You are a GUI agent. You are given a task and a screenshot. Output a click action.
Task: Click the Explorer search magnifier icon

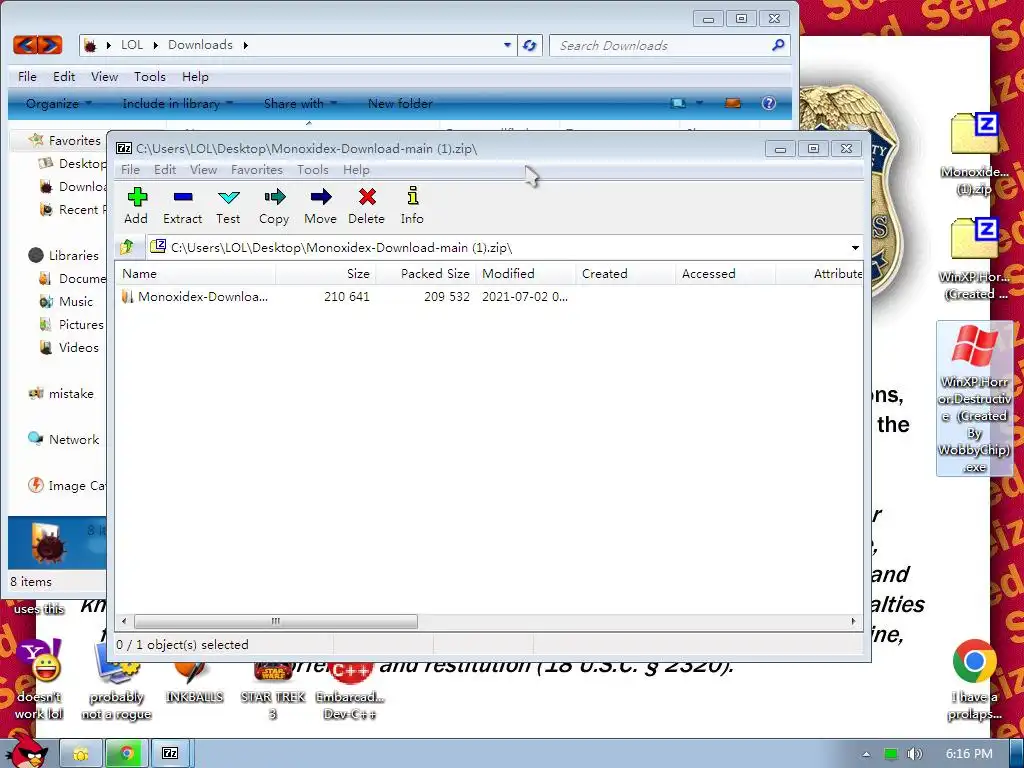pos(778,45)
